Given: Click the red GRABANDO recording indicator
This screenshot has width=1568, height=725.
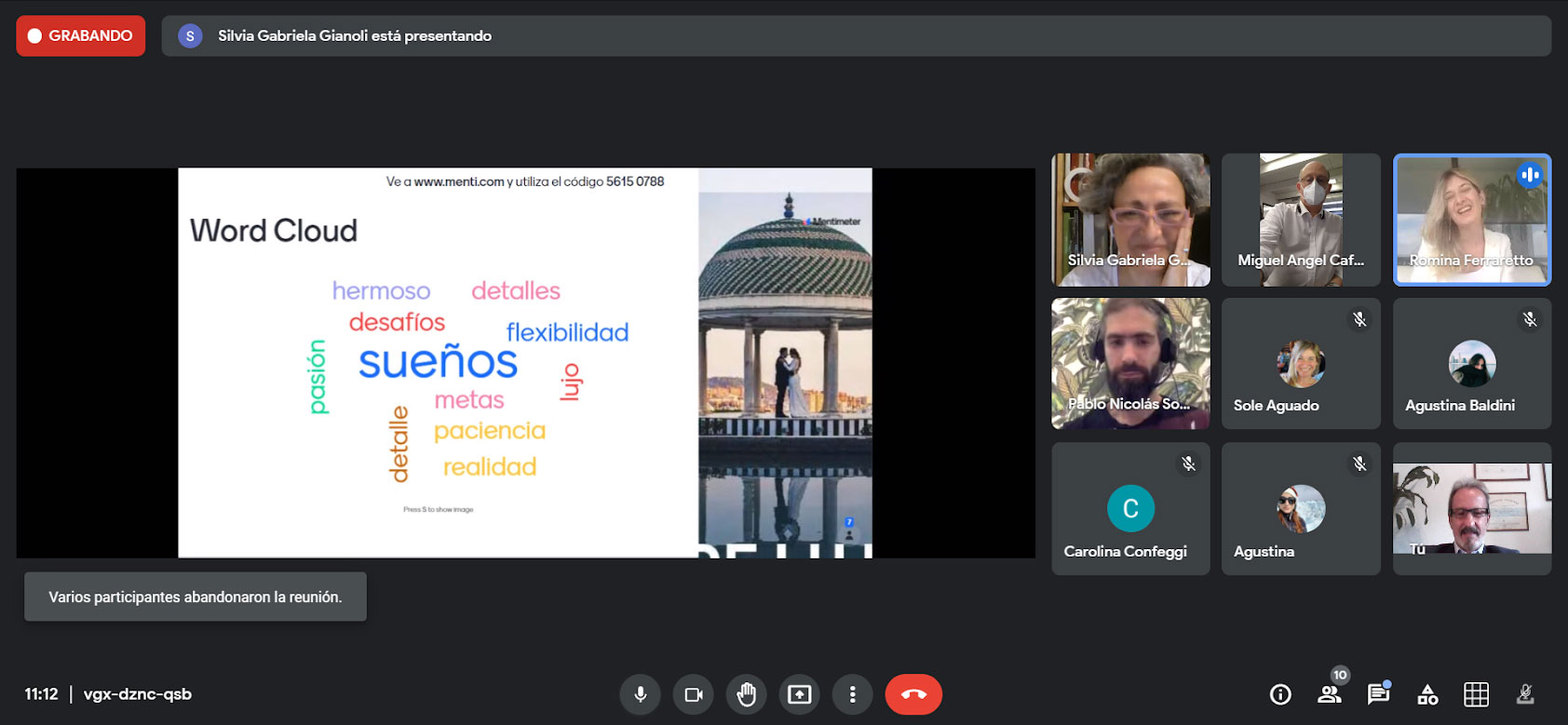Looking at the screenshot, I should [81, 36].
